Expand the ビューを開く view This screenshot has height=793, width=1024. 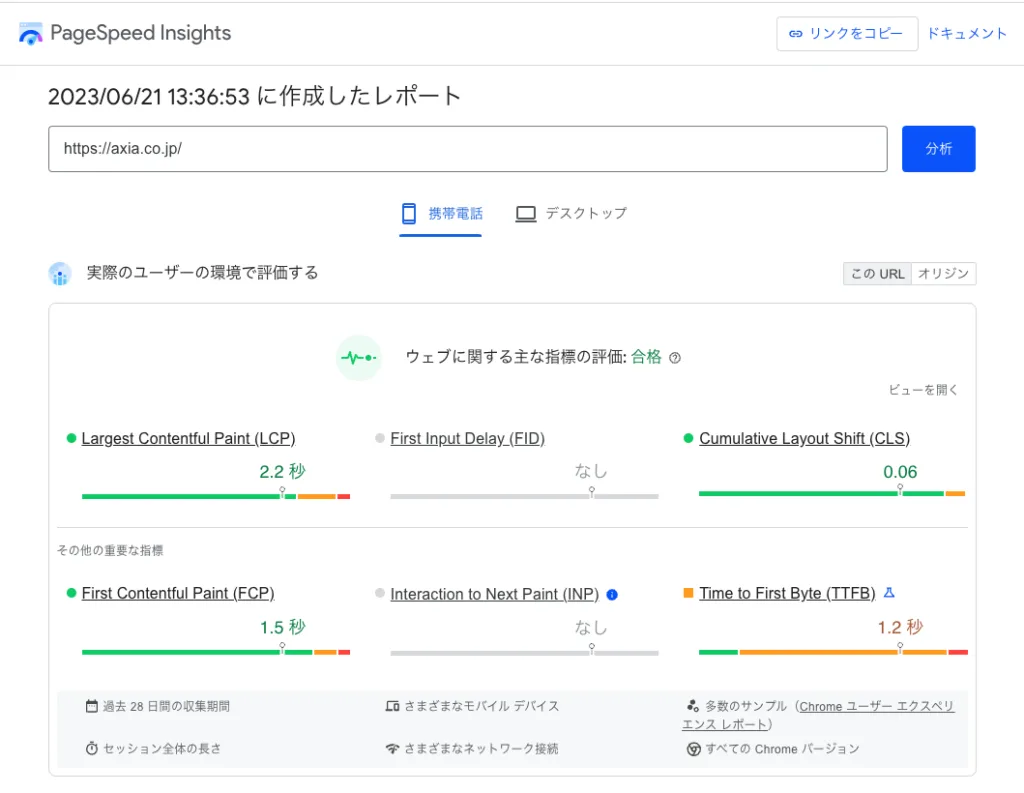click(923, 390)
